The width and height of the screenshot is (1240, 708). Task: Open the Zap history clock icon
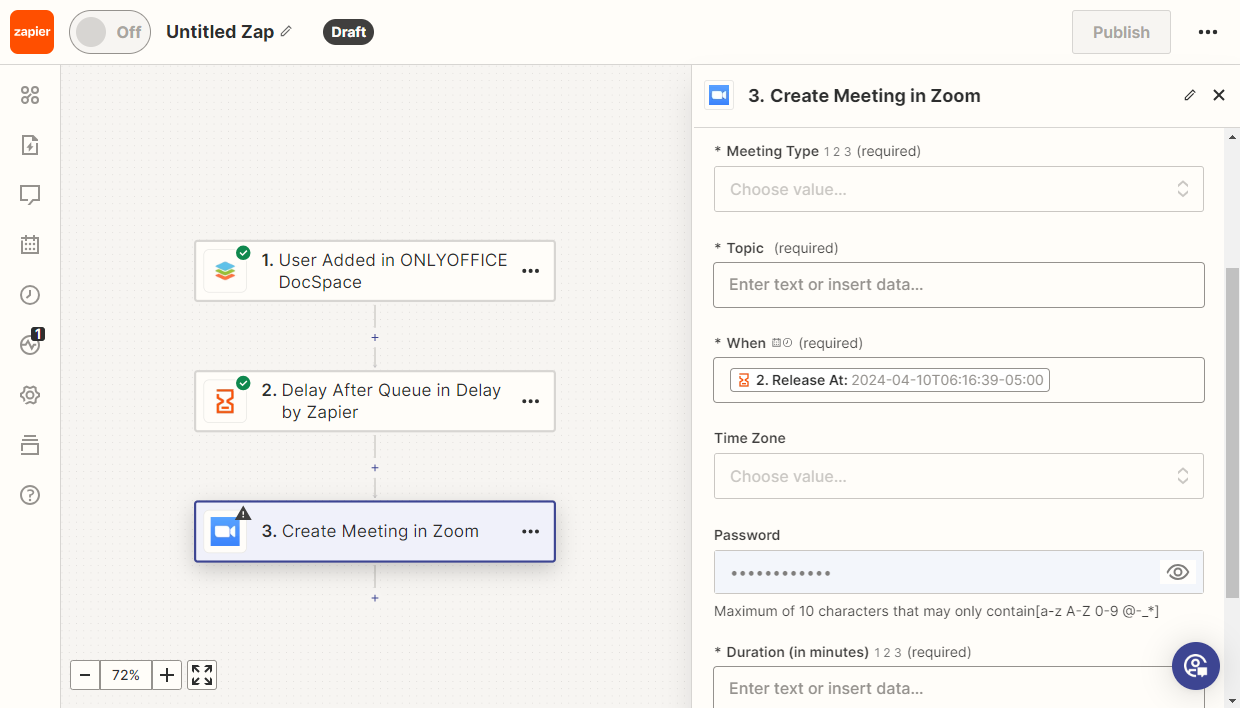(x=30, y=295)
